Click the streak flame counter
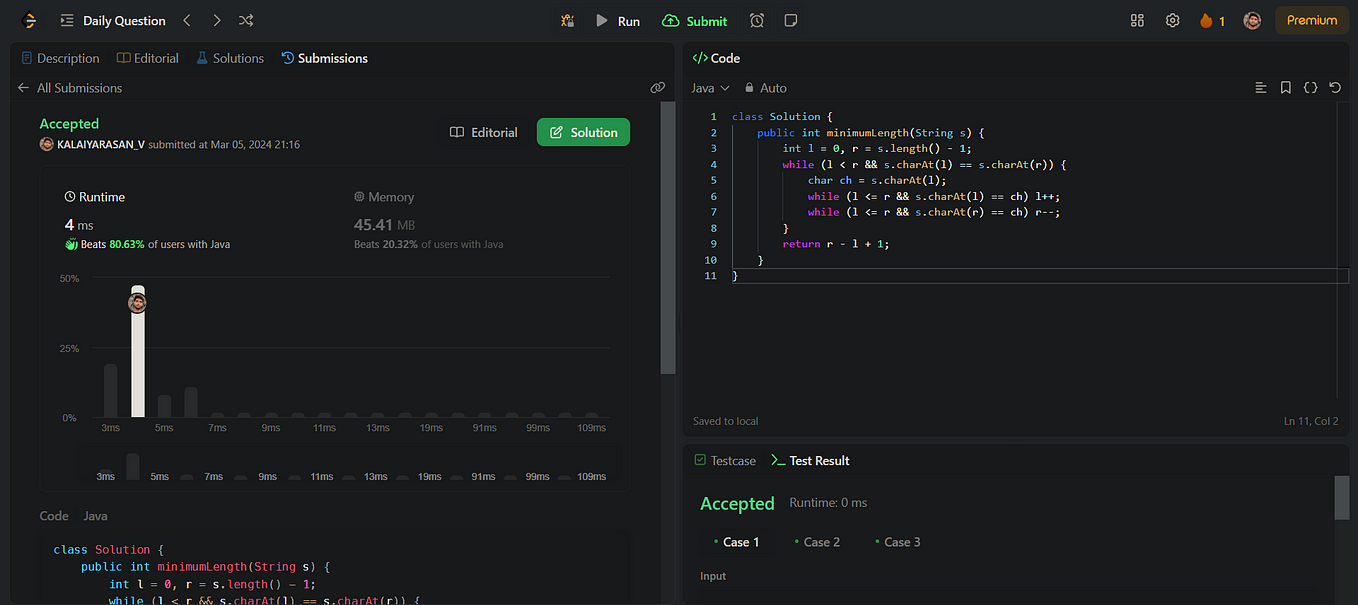 (x=1212, y=20)
